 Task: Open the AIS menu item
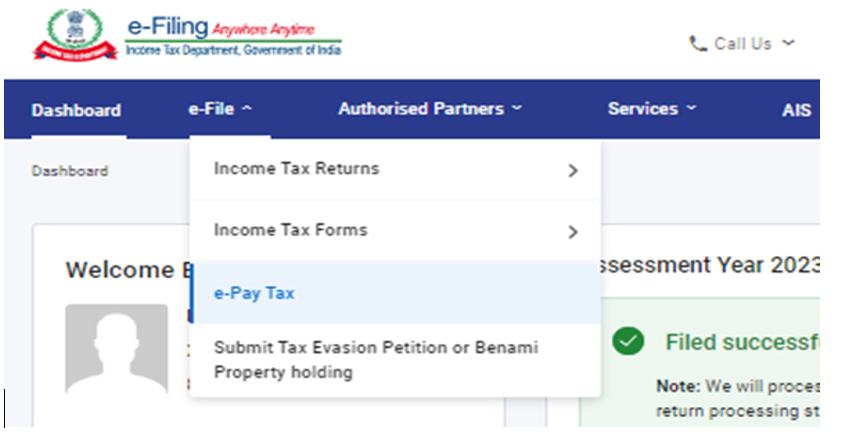pos(797,110)
